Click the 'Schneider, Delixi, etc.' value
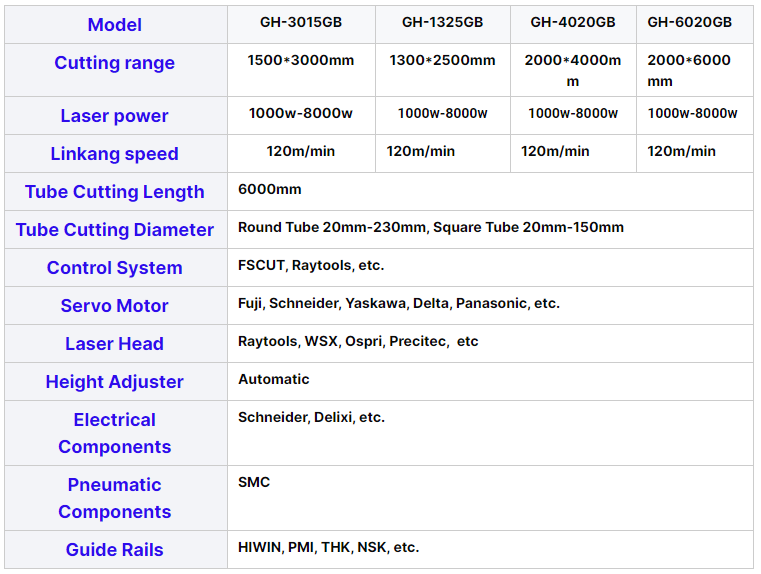The height and width of the screenshot is (574, 761). pyautogui.click(x=312, y=417)
